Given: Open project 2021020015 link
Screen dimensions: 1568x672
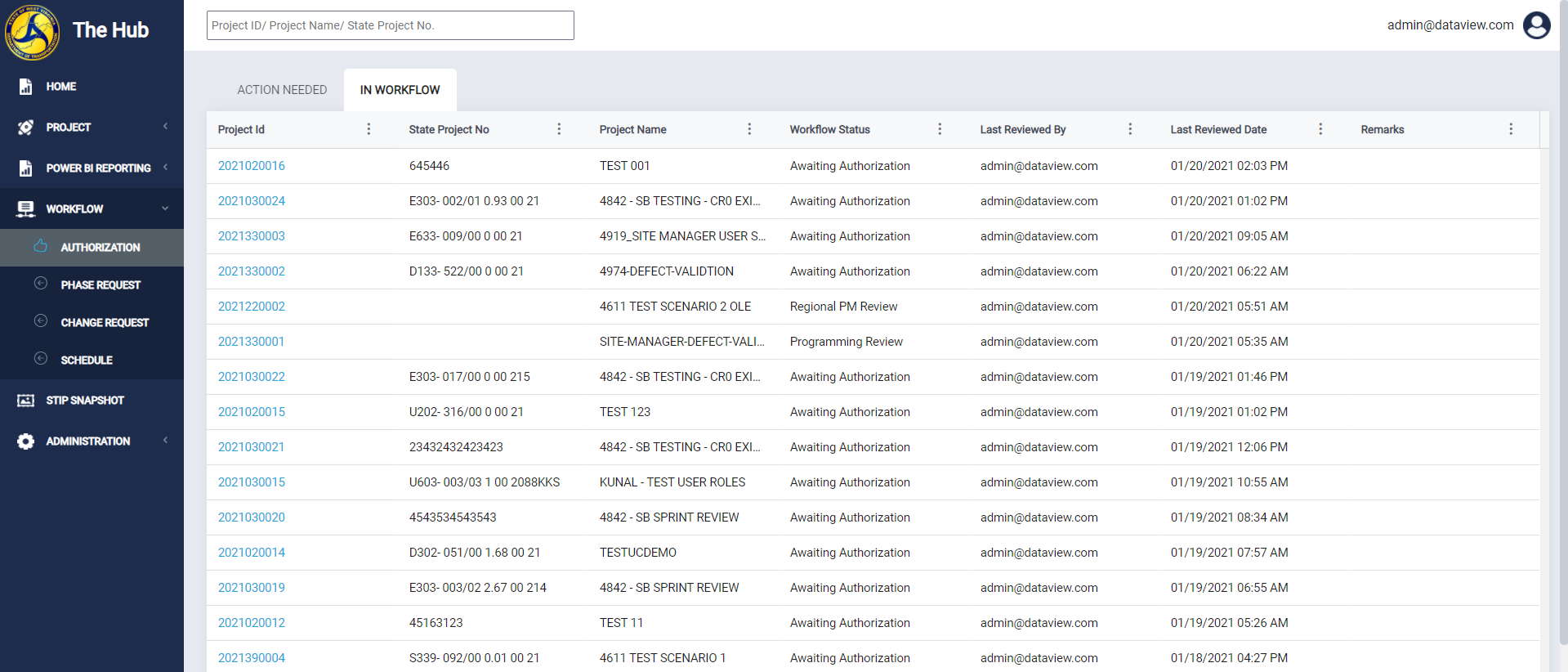Looking at the screenshot, I should point(252,412).
